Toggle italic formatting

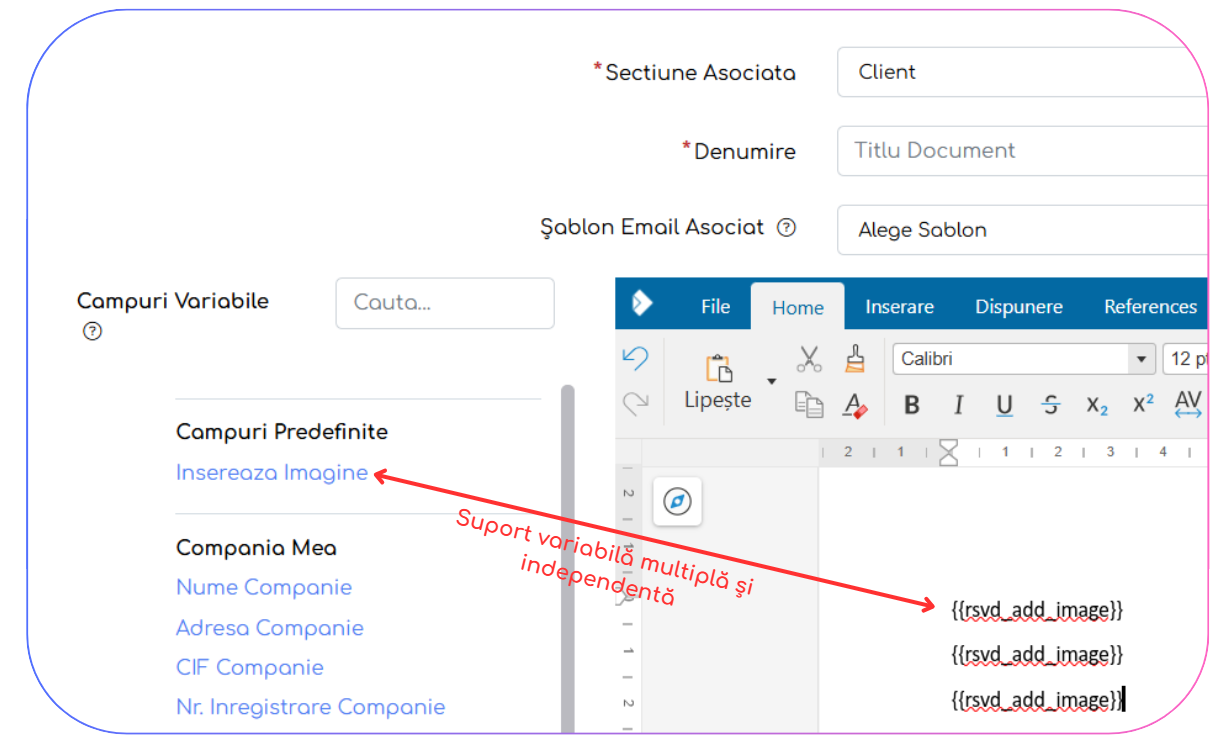click(x=958, y=405)
